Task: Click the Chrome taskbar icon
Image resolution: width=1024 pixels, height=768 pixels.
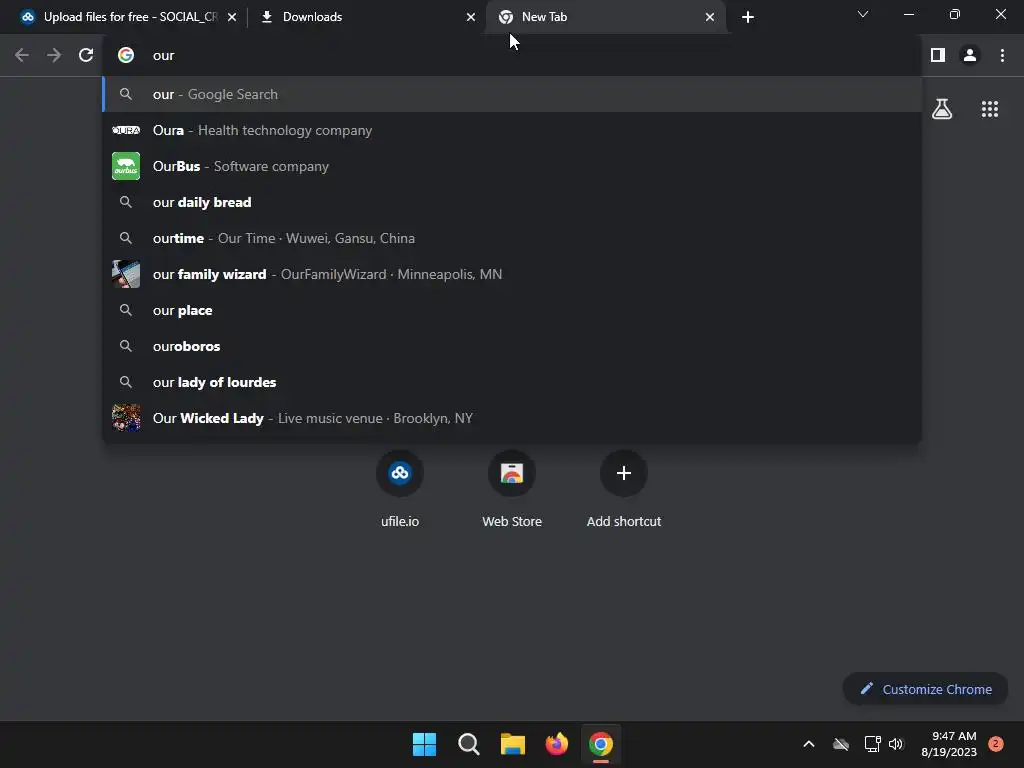Action: tap(601, 744)
